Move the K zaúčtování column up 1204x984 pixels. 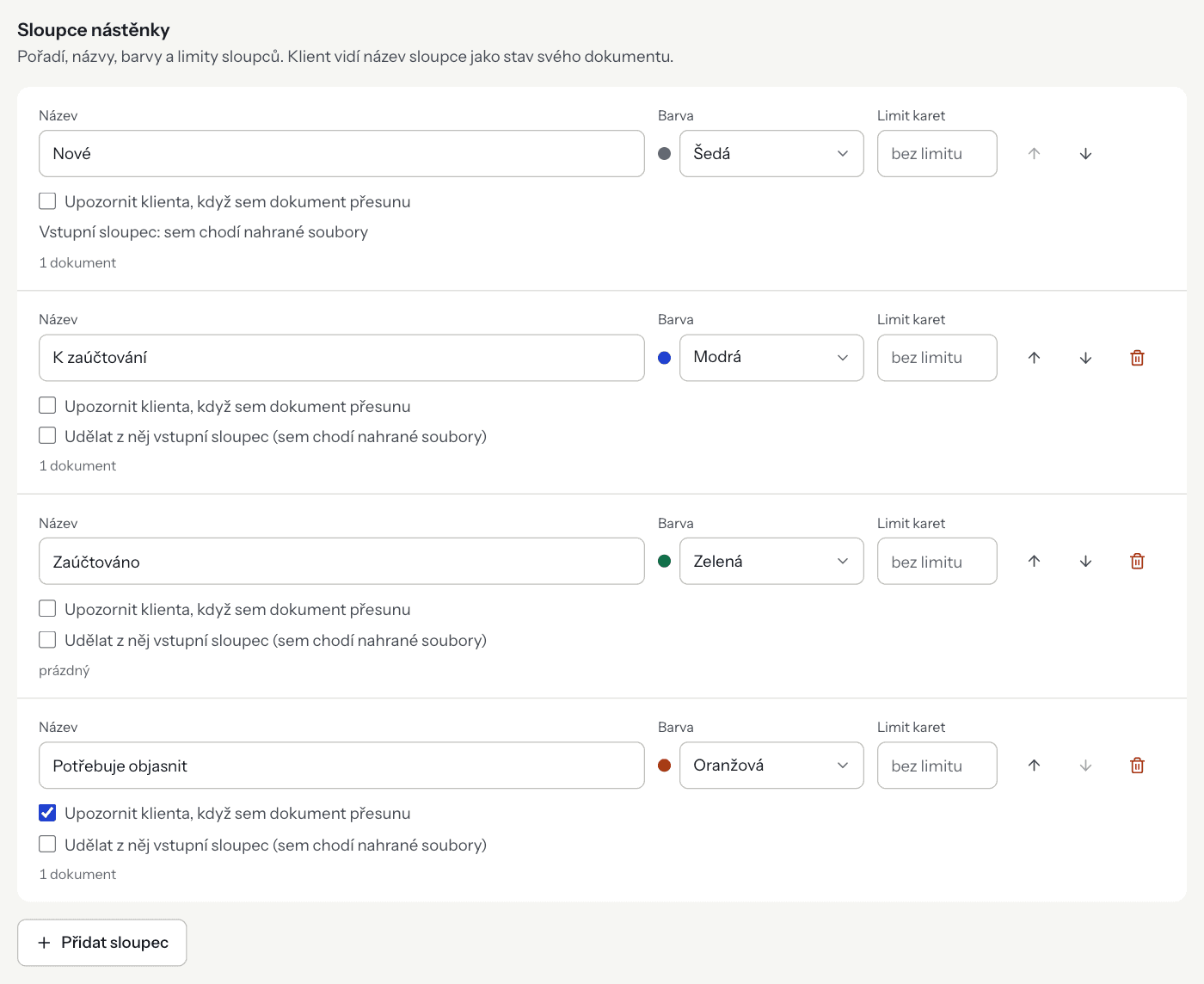[x=1034, y=358]
